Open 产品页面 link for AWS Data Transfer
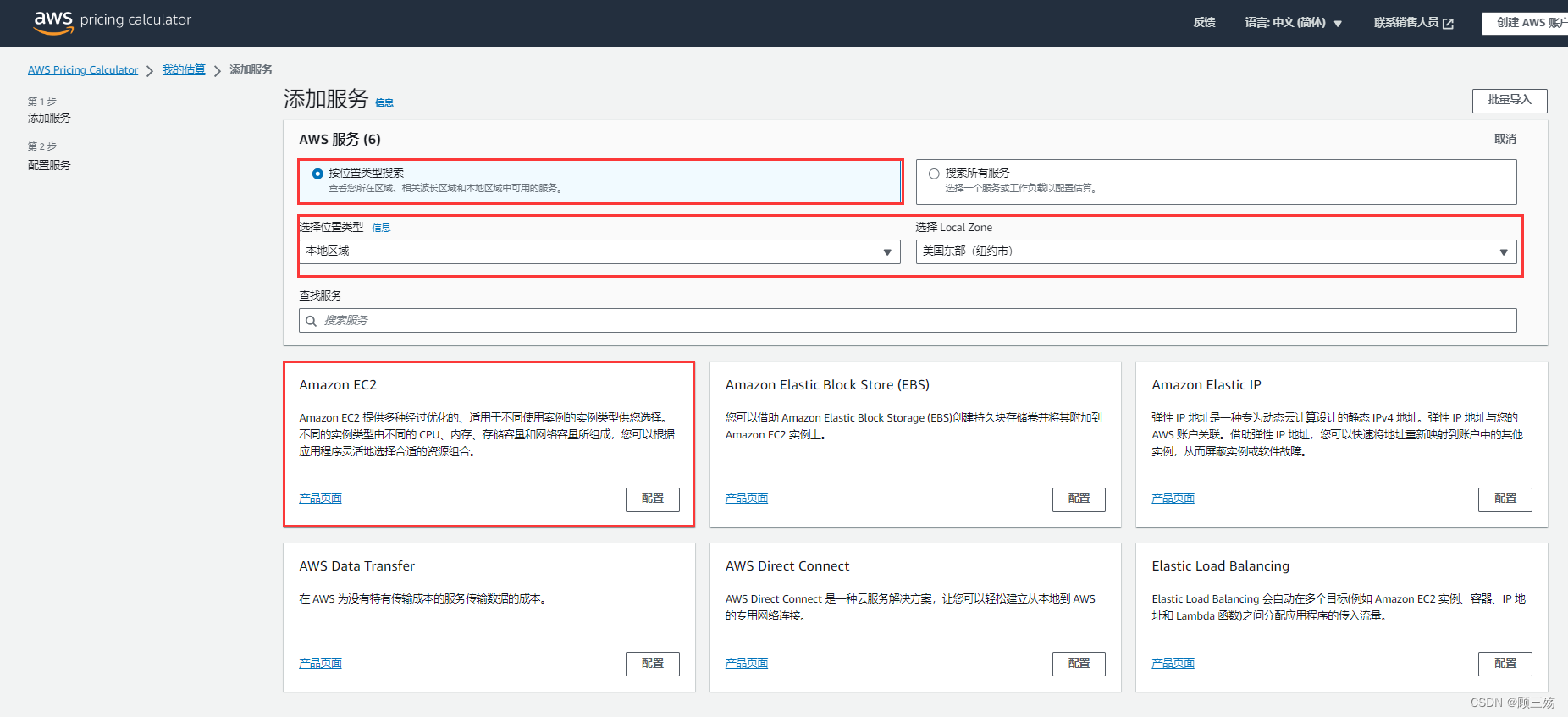This screenshot has height=717, width=1568. 320,664
